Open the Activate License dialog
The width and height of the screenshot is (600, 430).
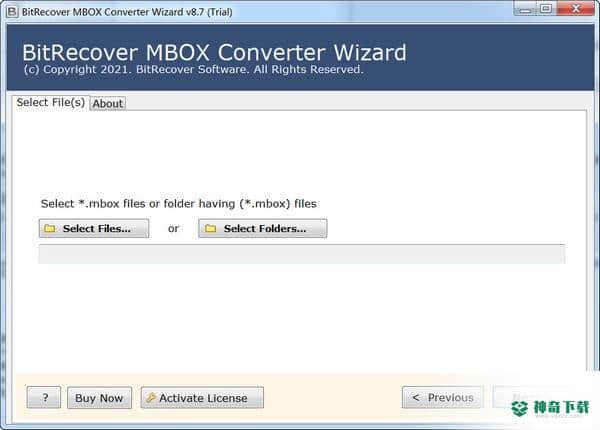202,398
